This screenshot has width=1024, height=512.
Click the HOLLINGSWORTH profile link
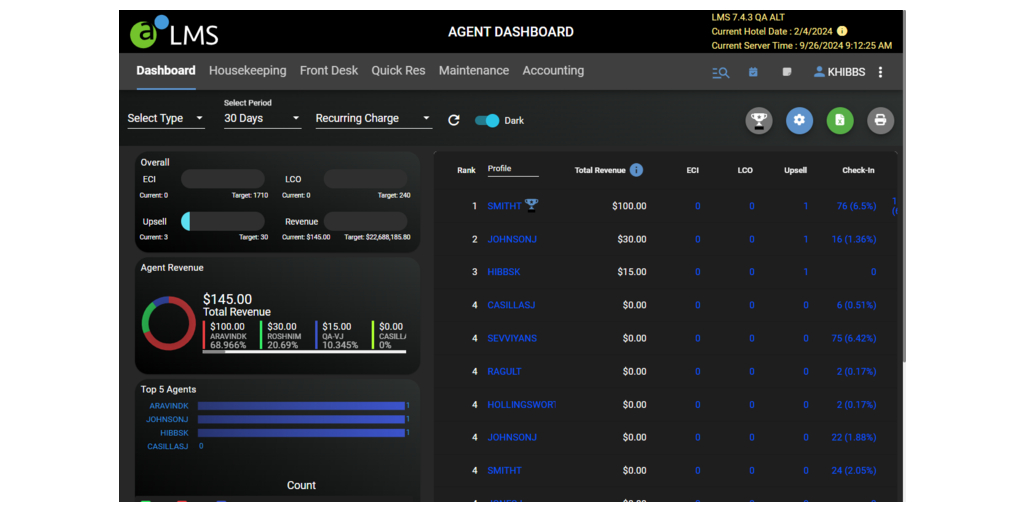(x=520, y=405)
